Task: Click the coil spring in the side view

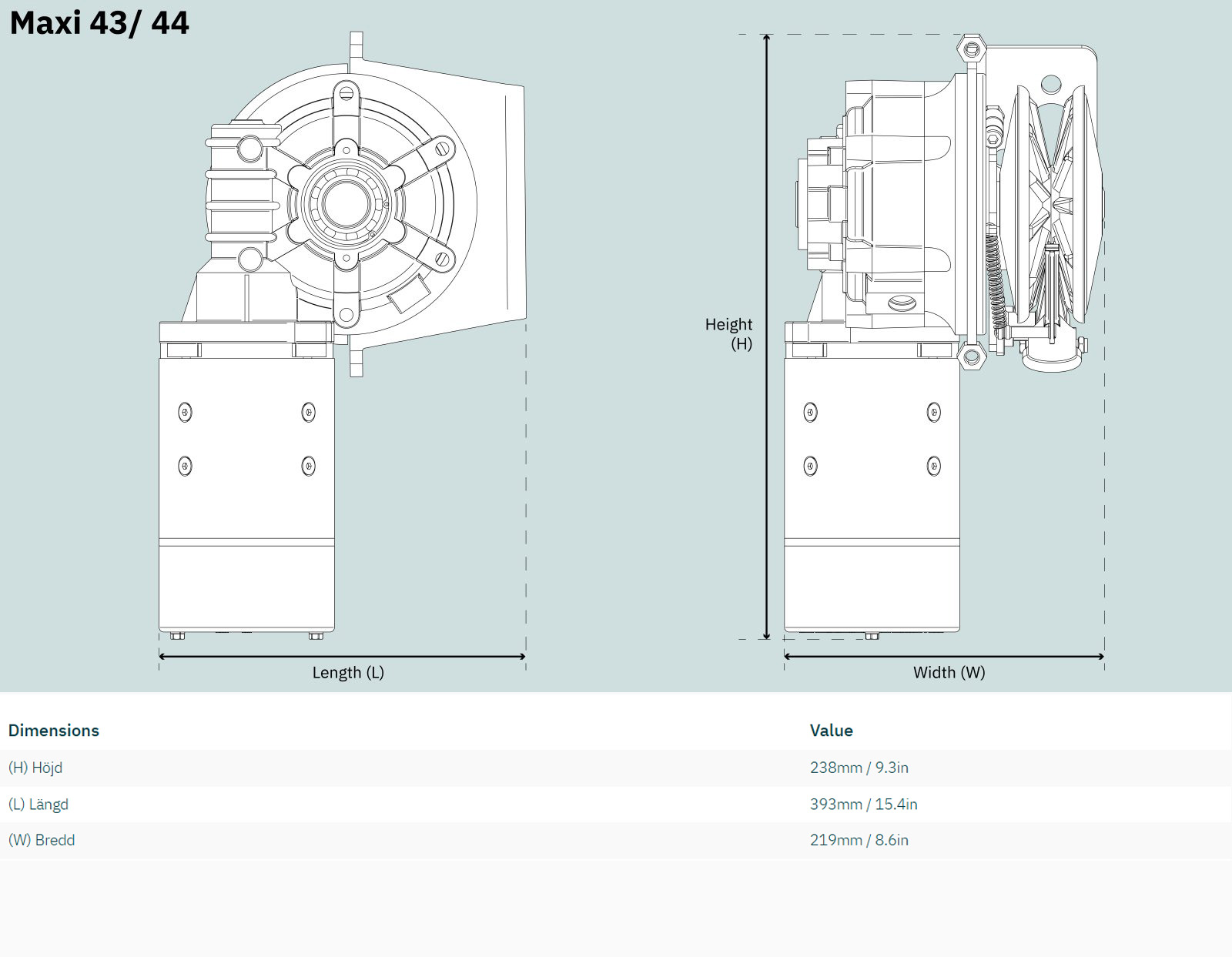Action: click(x=995, y=285)
